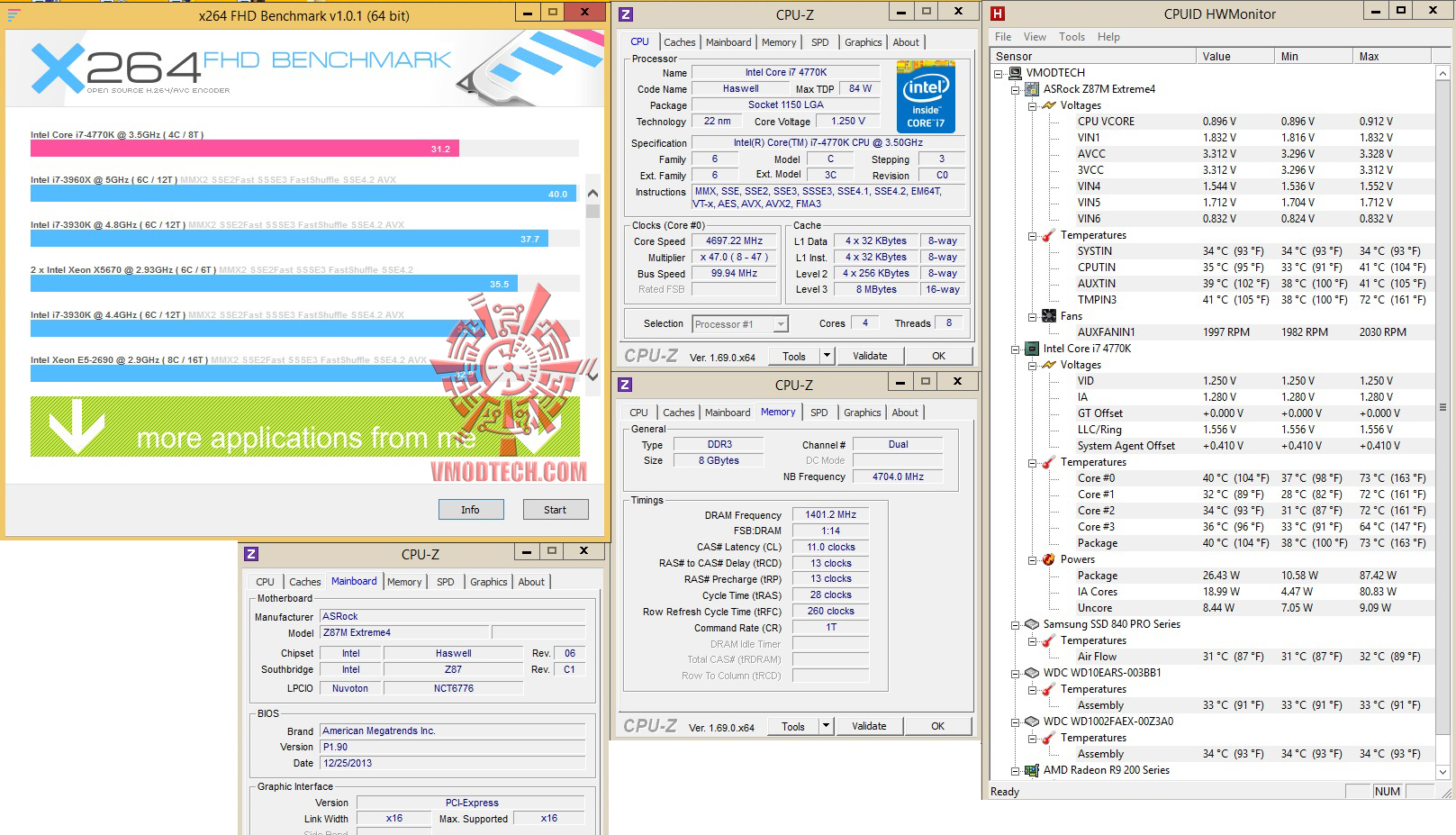Select the ASRock Z87M Extreme4 motherboard icon

1032,89
